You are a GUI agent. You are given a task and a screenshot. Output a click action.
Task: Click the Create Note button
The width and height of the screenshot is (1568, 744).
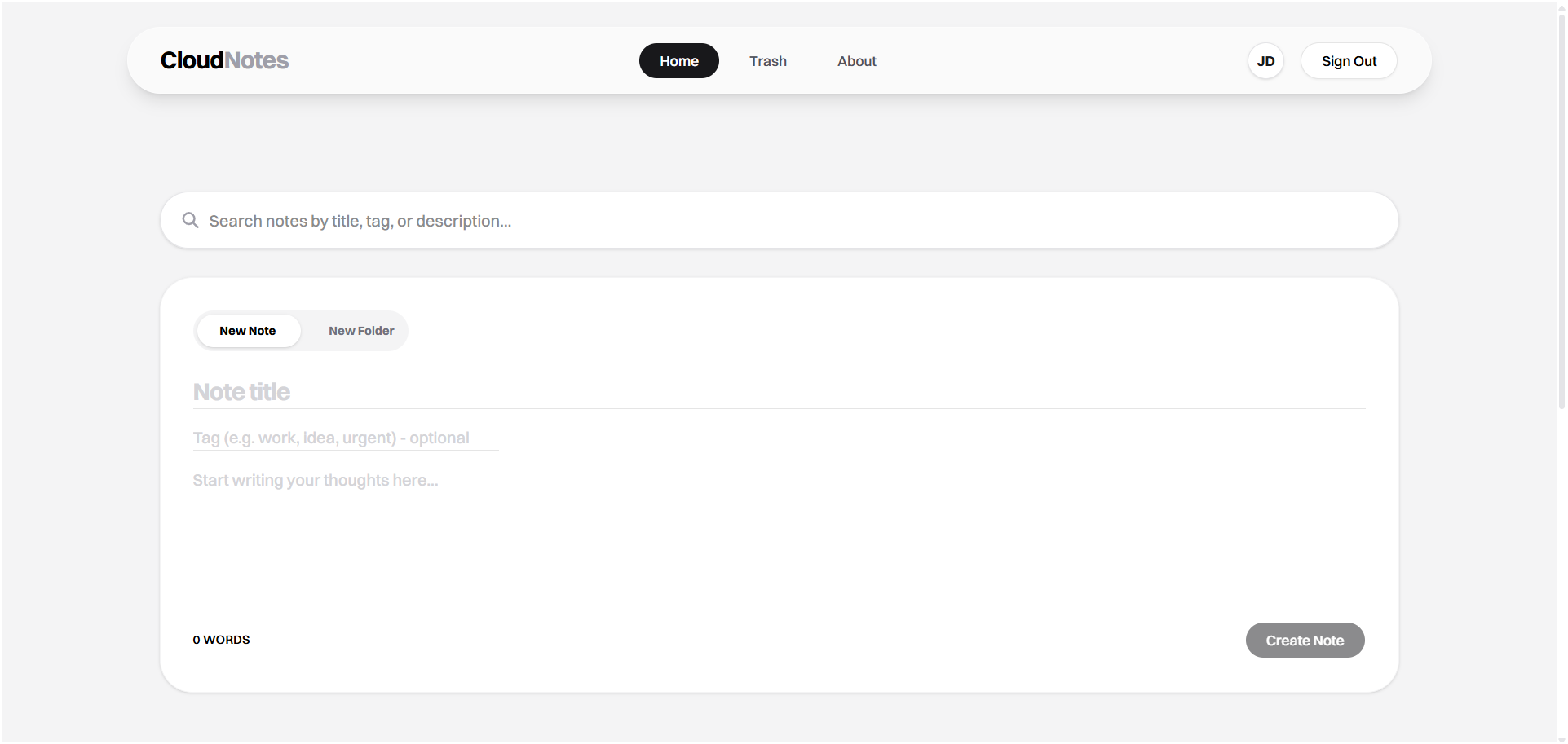pos(1305,641)
